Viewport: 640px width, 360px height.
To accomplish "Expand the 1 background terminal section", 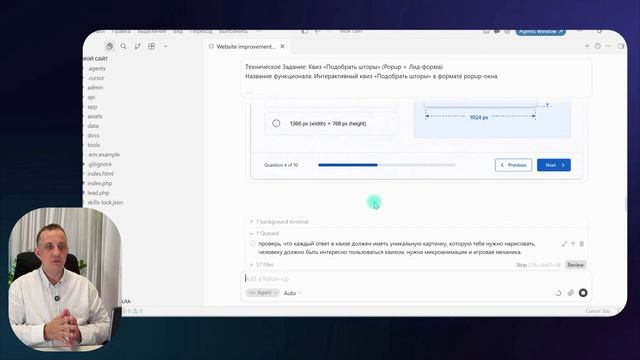I will pos(280,222).
